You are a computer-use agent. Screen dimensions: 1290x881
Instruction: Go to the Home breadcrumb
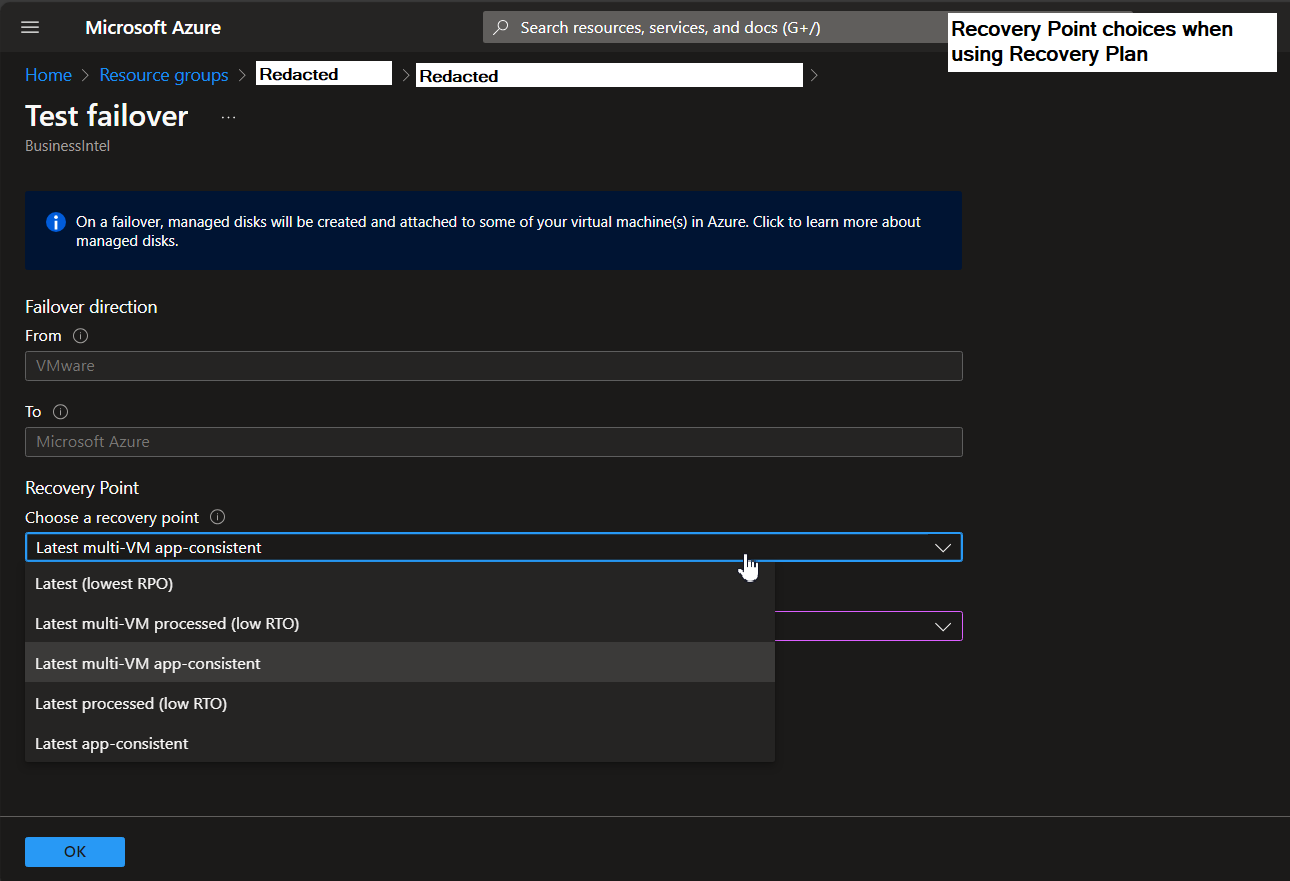(48, 75)
